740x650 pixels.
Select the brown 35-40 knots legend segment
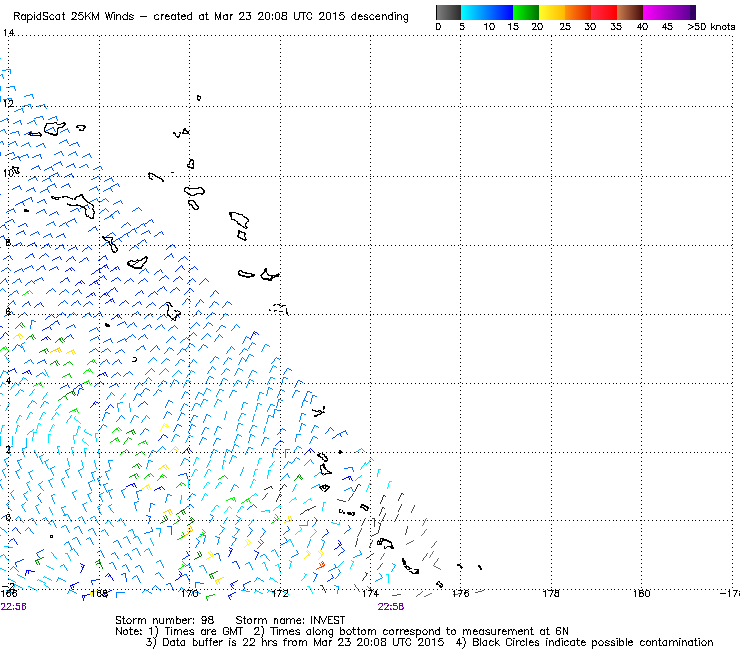tap(630, 12)
